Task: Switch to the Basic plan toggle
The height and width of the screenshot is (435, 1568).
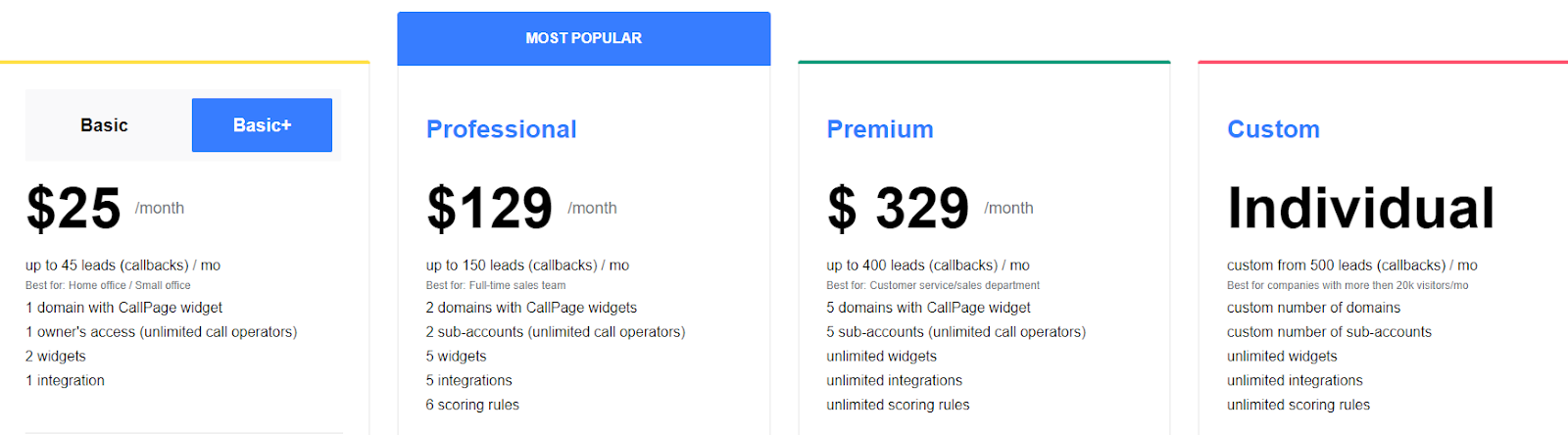Action: click(105, 125)
